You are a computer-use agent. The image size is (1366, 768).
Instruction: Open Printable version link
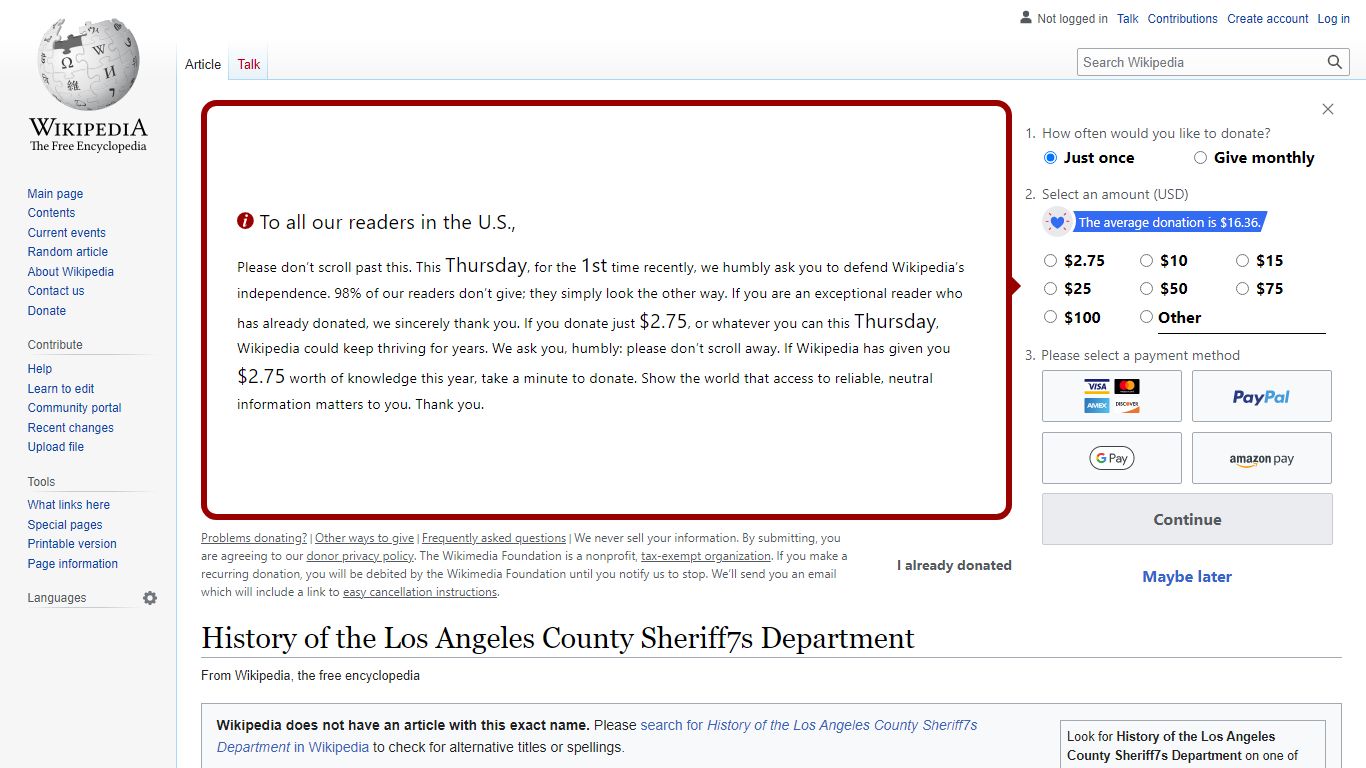click(x=72, y=544)
